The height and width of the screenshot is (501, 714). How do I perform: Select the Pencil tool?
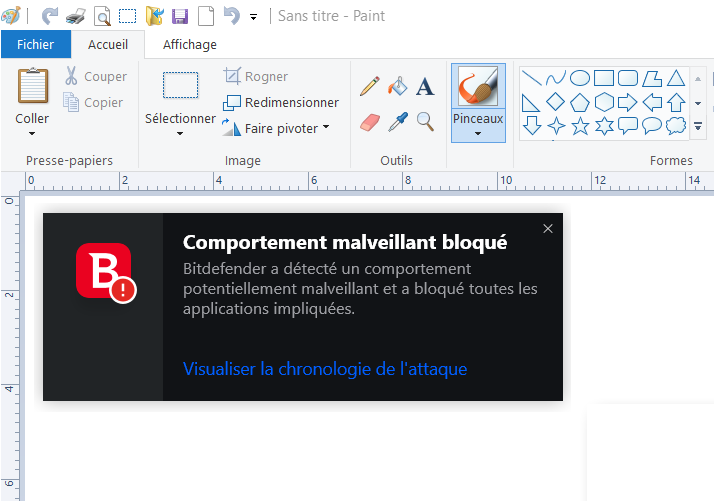[370, 86]
